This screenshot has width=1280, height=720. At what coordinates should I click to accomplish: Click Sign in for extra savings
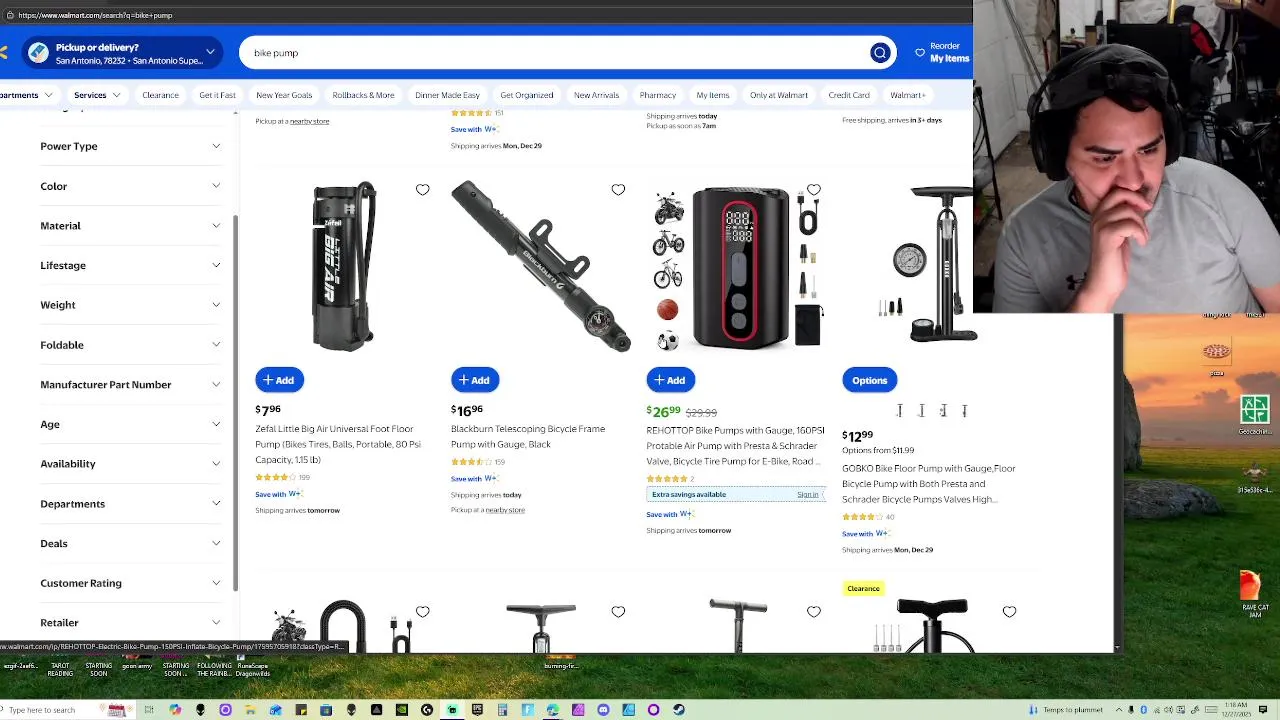pos(808,495)
